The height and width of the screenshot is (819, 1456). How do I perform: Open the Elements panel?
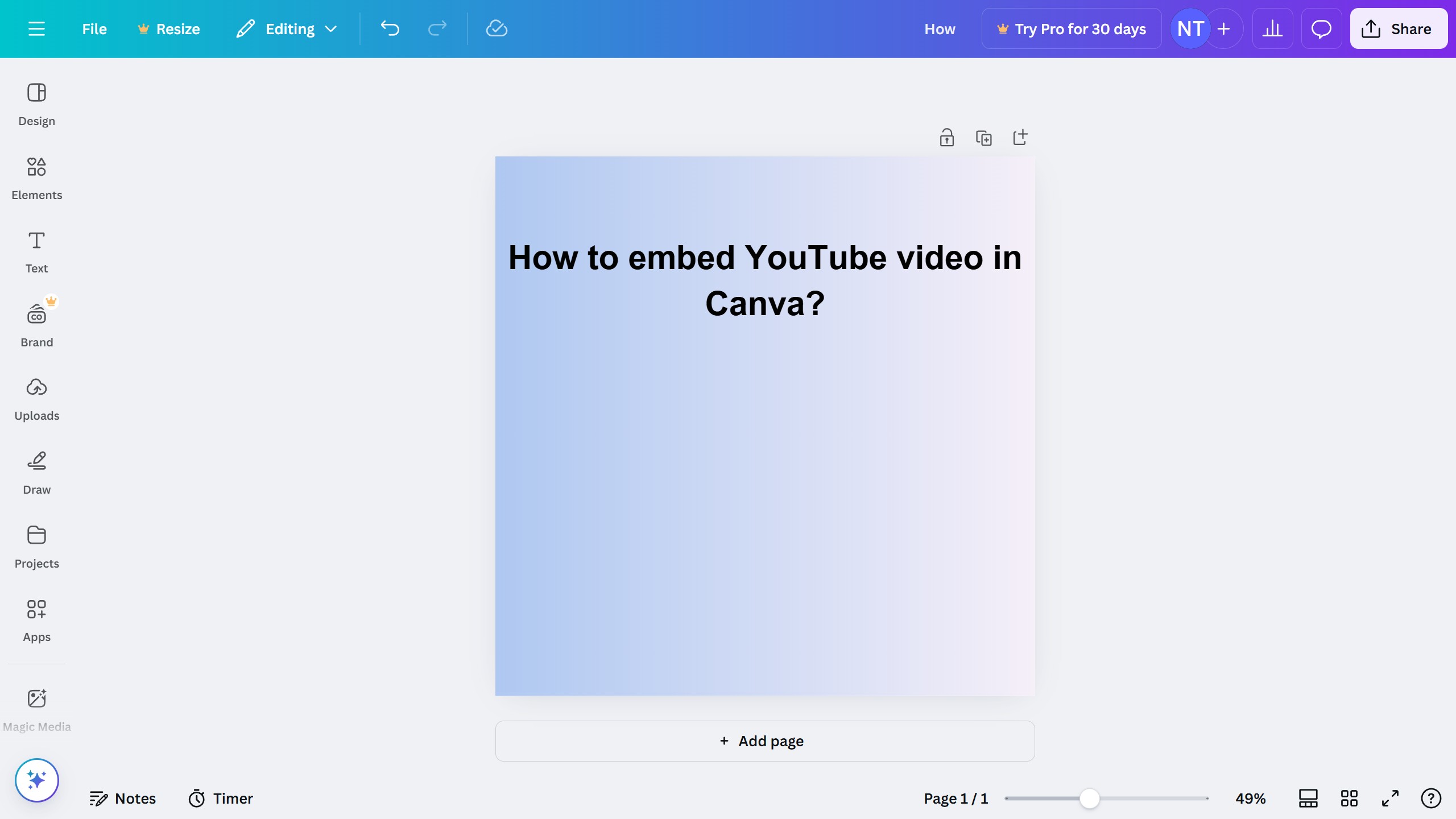tap(36, 177)
